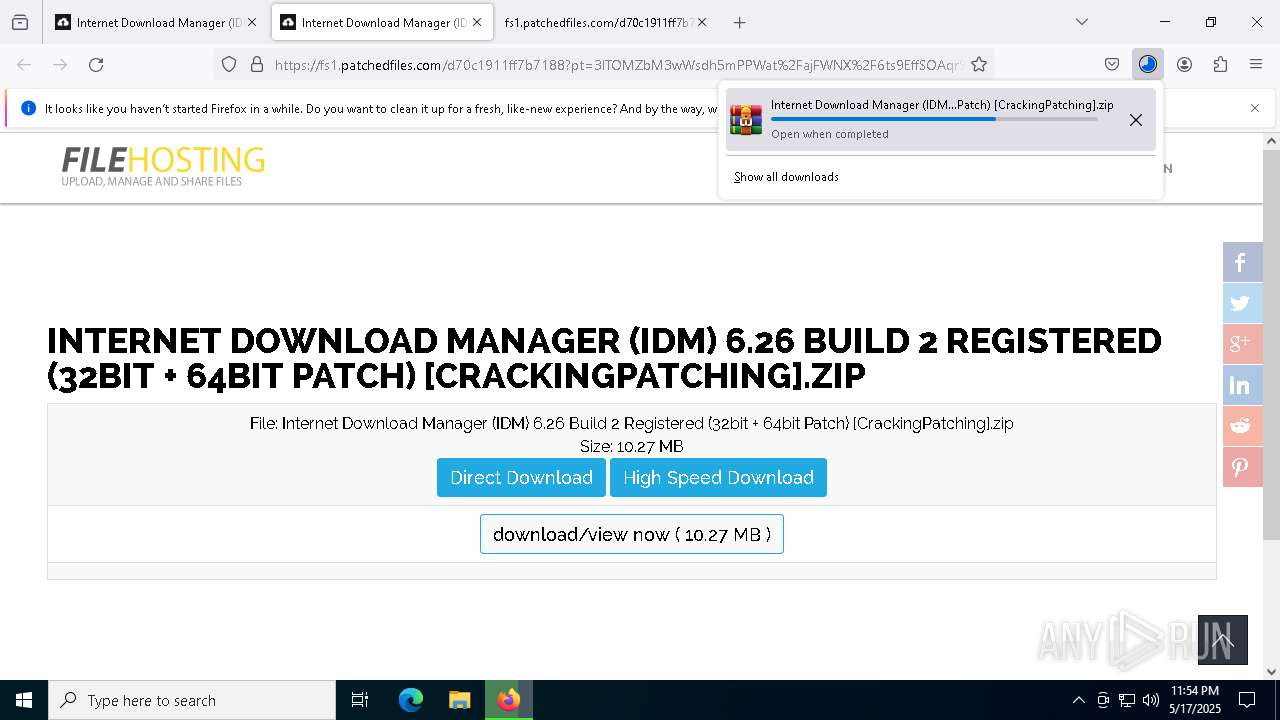This screenshot has width=1280, height=720.
Task: Share page on Pinterest
Action: click(x=1242, y=467)
